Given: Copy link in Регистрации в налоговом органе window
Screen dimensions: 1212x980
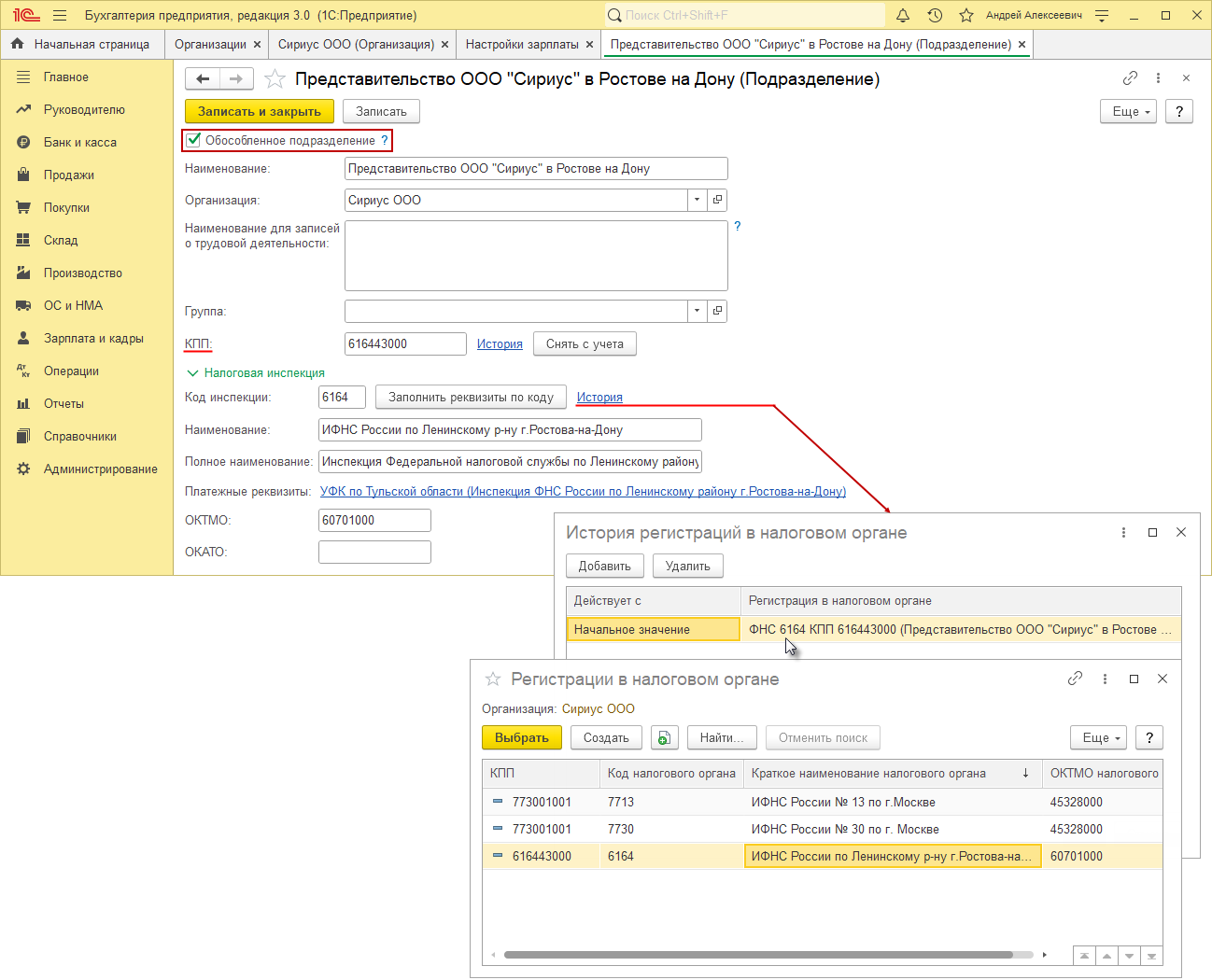Looking at the screenshot, I should click(1075, 679).
